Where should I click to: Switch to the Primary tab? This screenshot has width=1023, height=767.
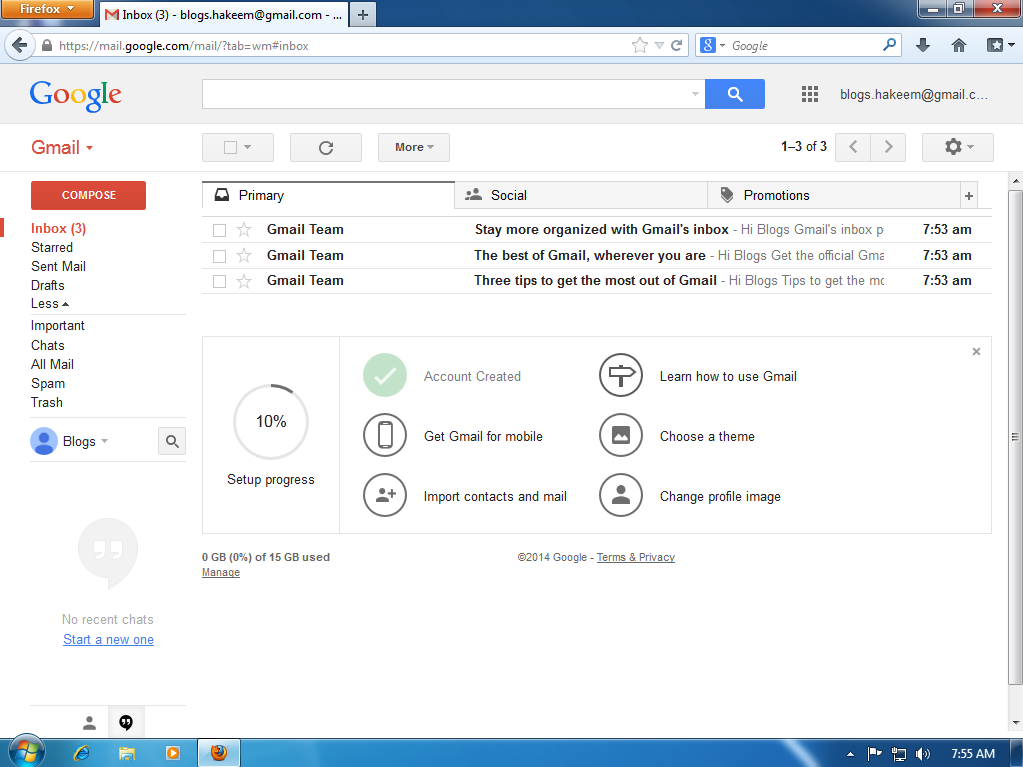(x=328, y=196)
